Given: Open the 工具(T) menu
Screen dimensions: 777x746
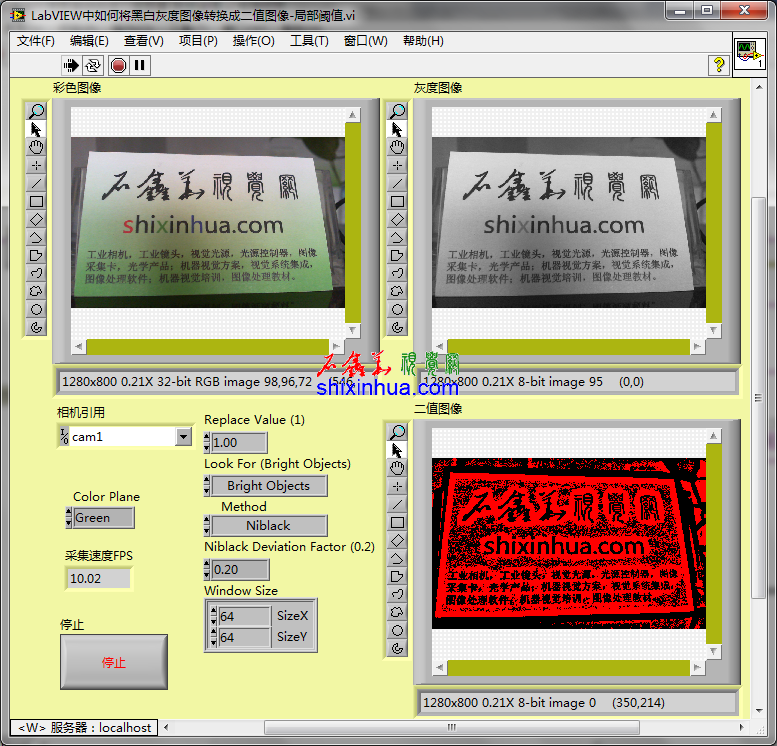Looking at the screenshot, I should point(309,41).
